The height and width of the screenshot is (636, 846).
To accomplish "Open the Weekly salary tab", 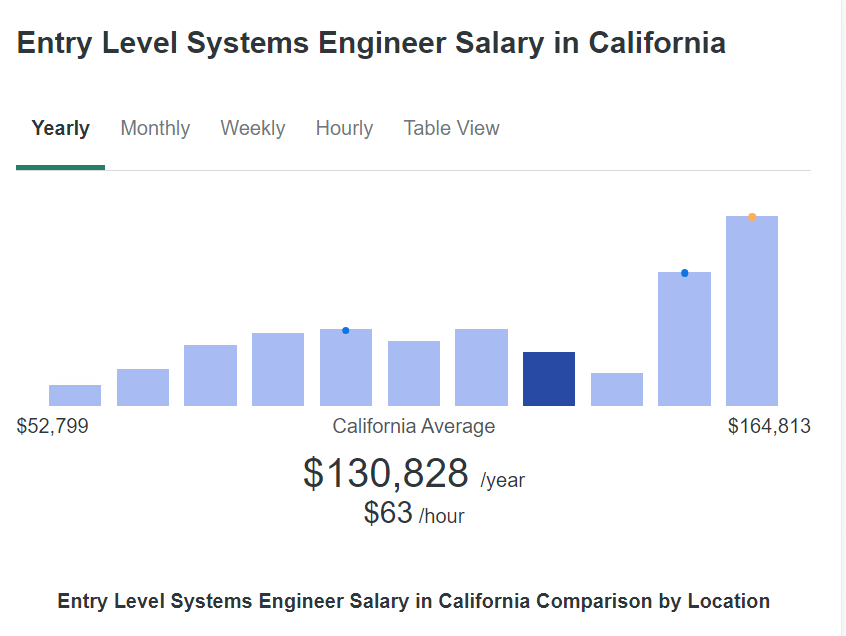I will tap(253, 128).
